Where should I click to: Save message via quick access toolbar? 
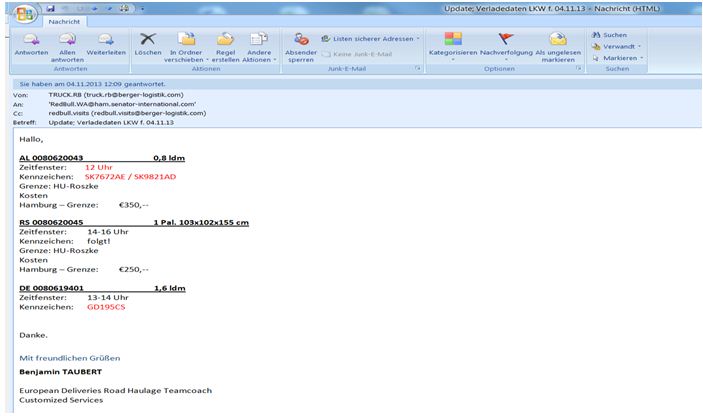click(x=51, y=9)
